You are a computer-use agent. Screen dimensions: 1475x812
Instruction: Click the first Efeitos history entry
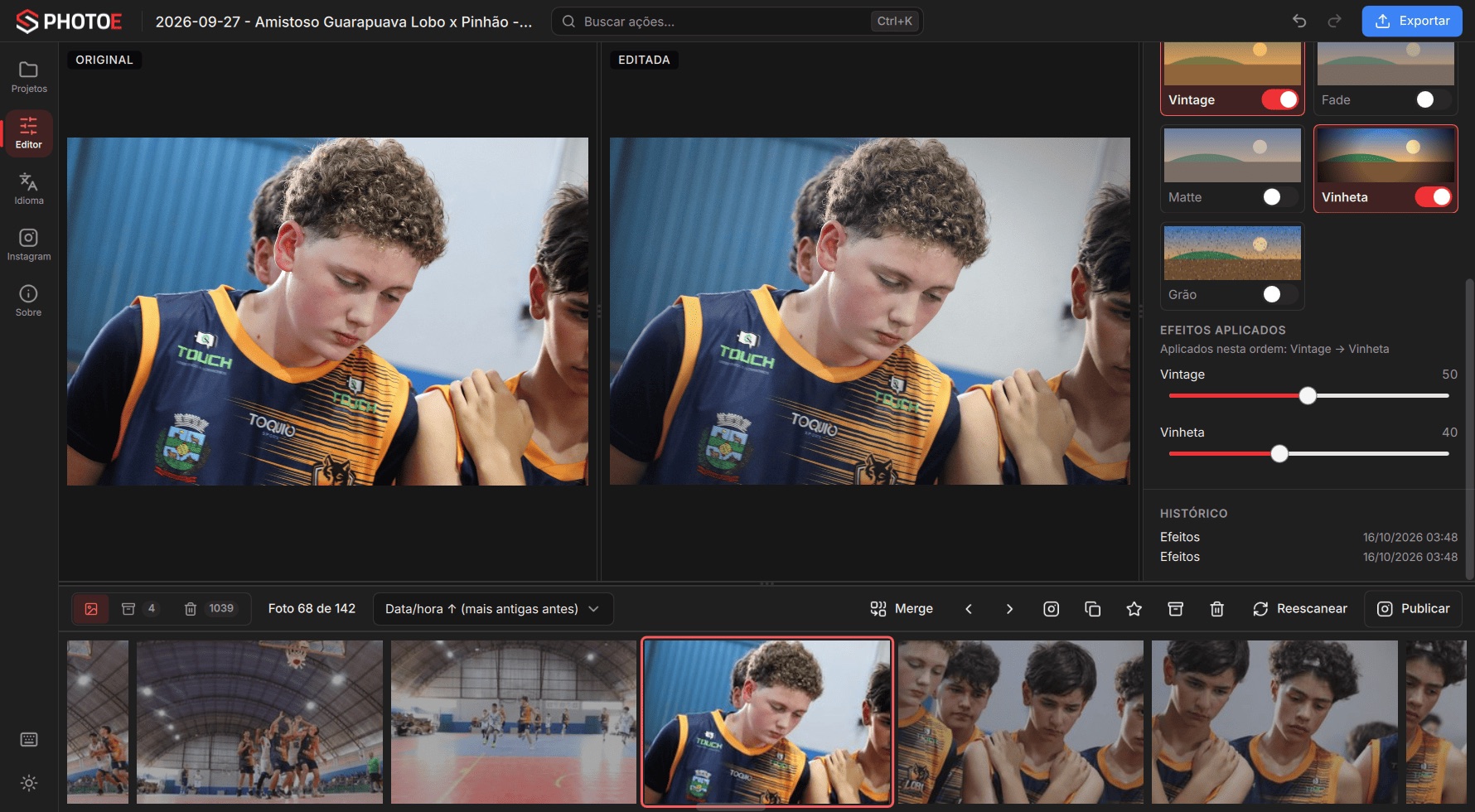coord(1308,537)
